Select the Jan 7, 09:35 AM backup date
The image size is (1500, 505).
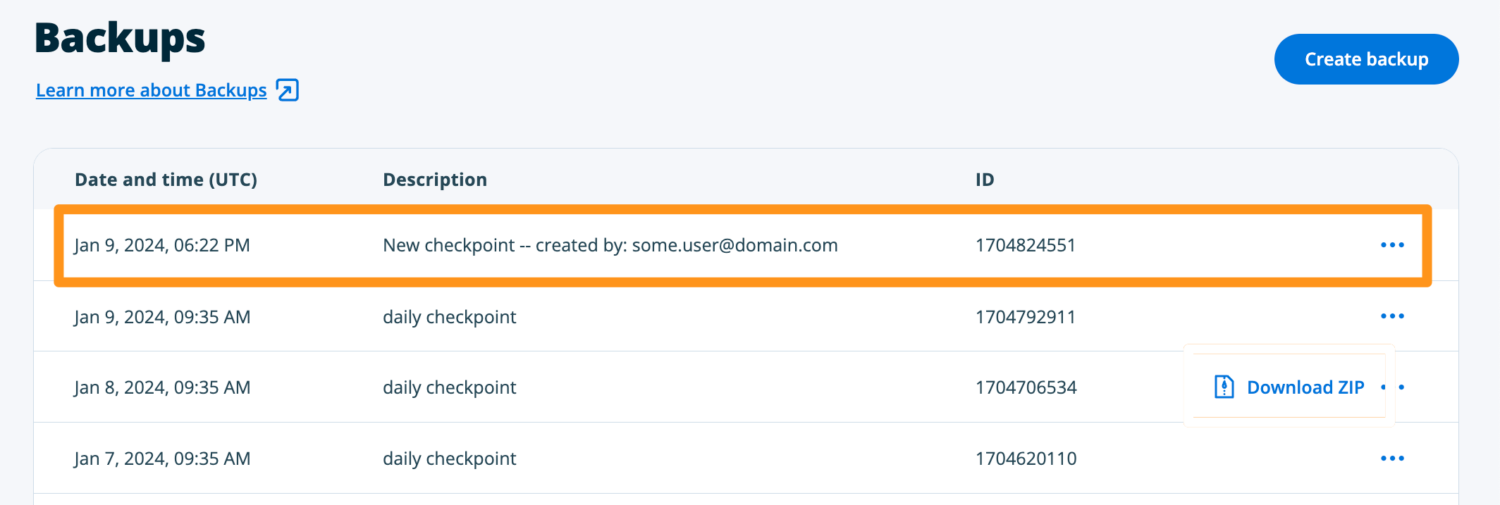coord(162,460)
